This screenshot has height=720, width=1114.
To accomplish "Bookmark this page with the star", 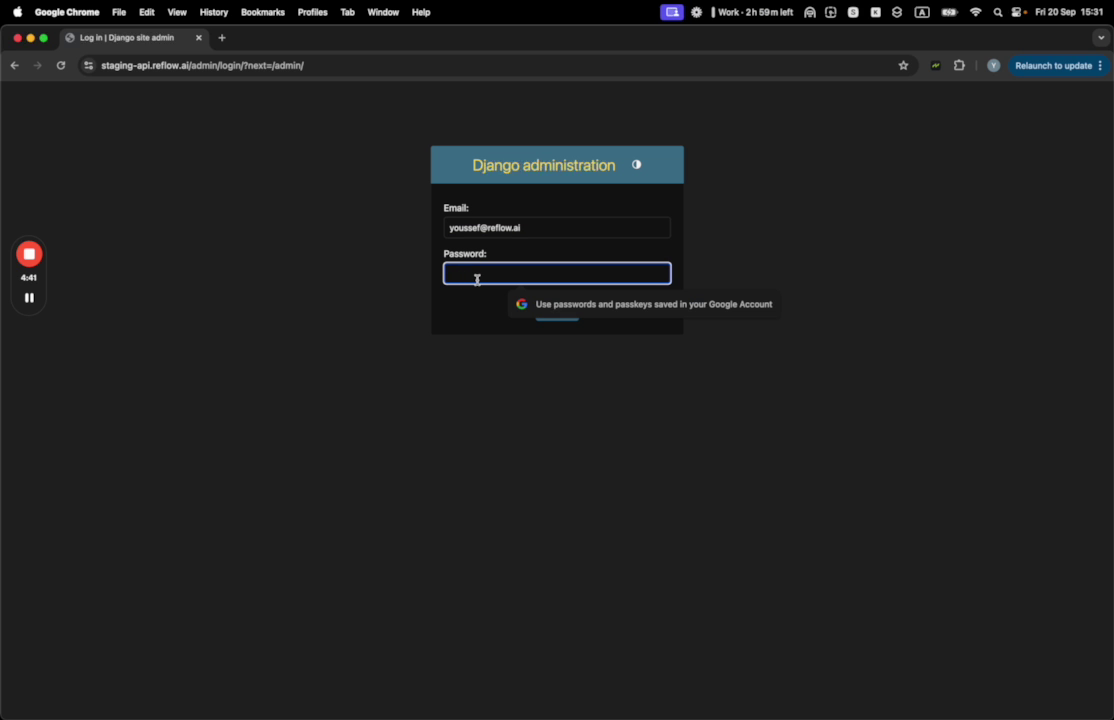I will (904, 65).
